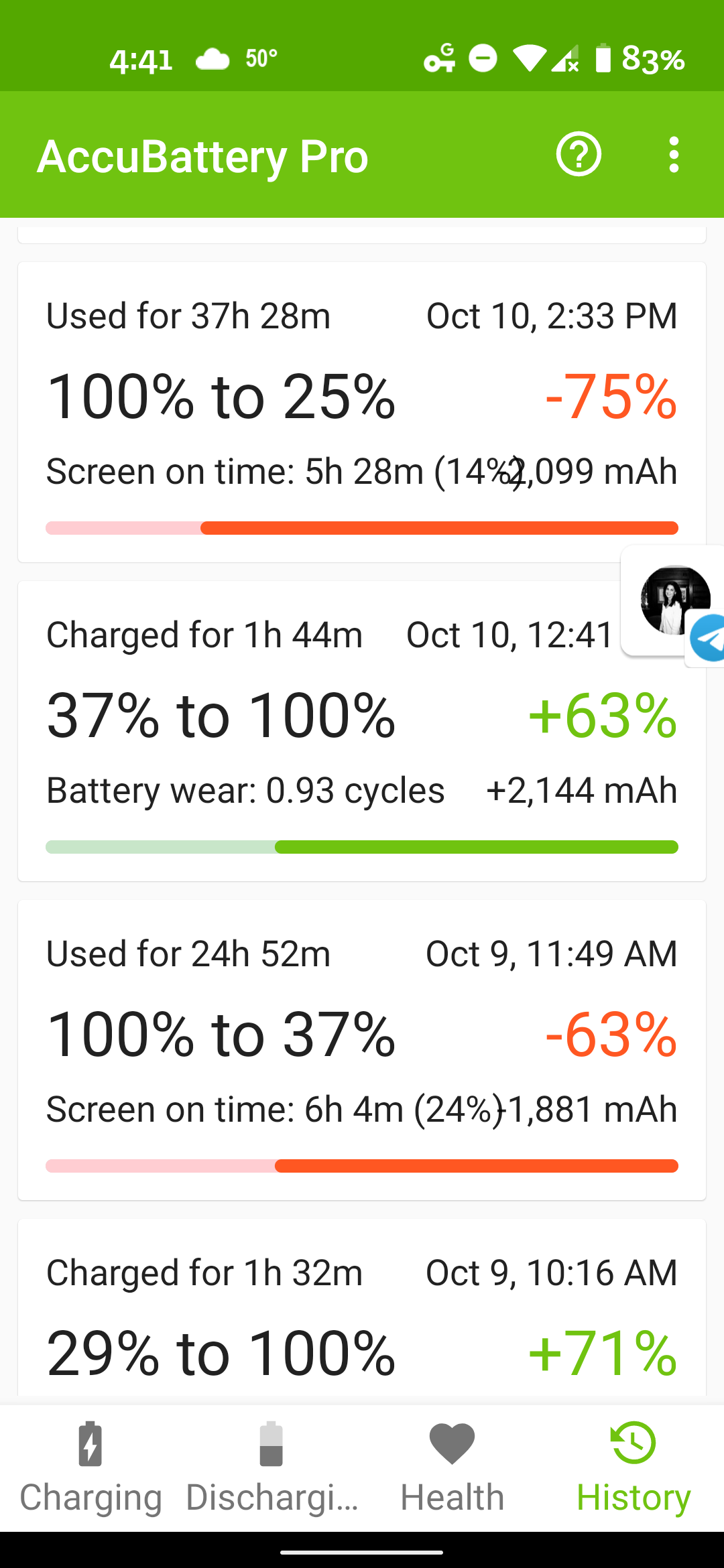Screen dimensions: 724x1568
Task: Tap the orange 100% to 25% progress bar
Action: pyautogui.click(x=362, y=528)
